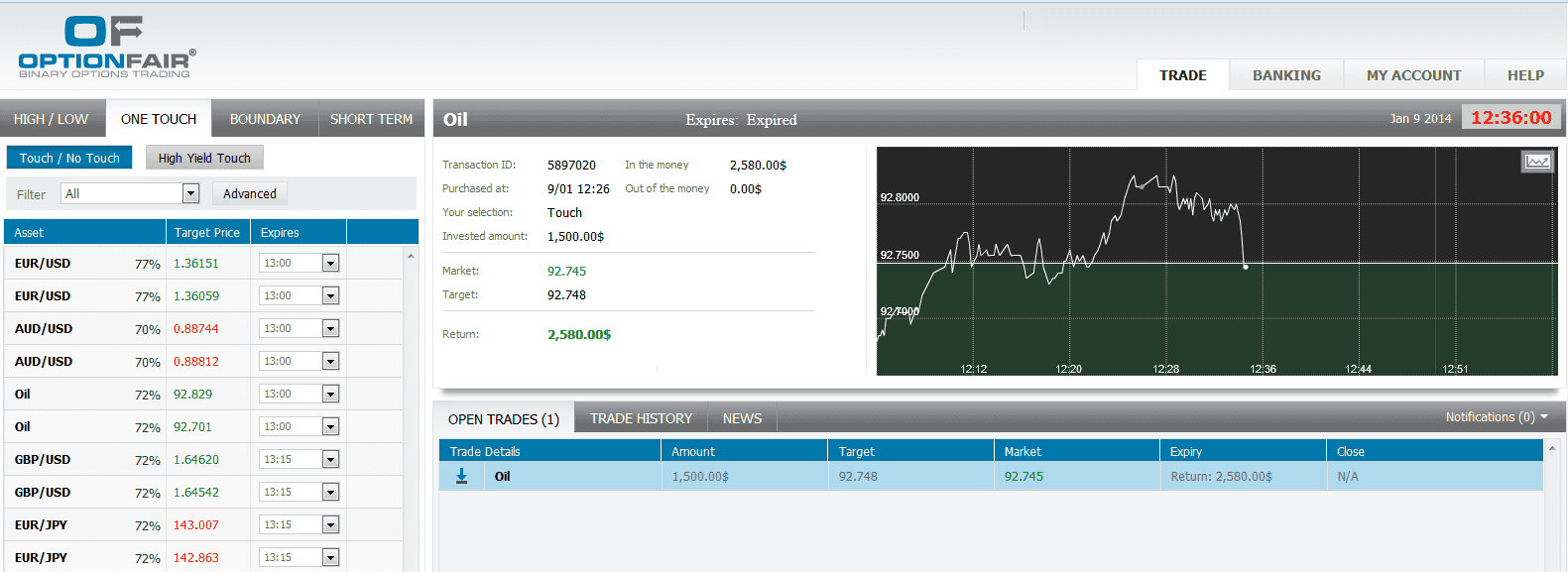Select the Touch / No Touch button
This screenshot has width=1568, height=572.
click(x=69, y=158)
